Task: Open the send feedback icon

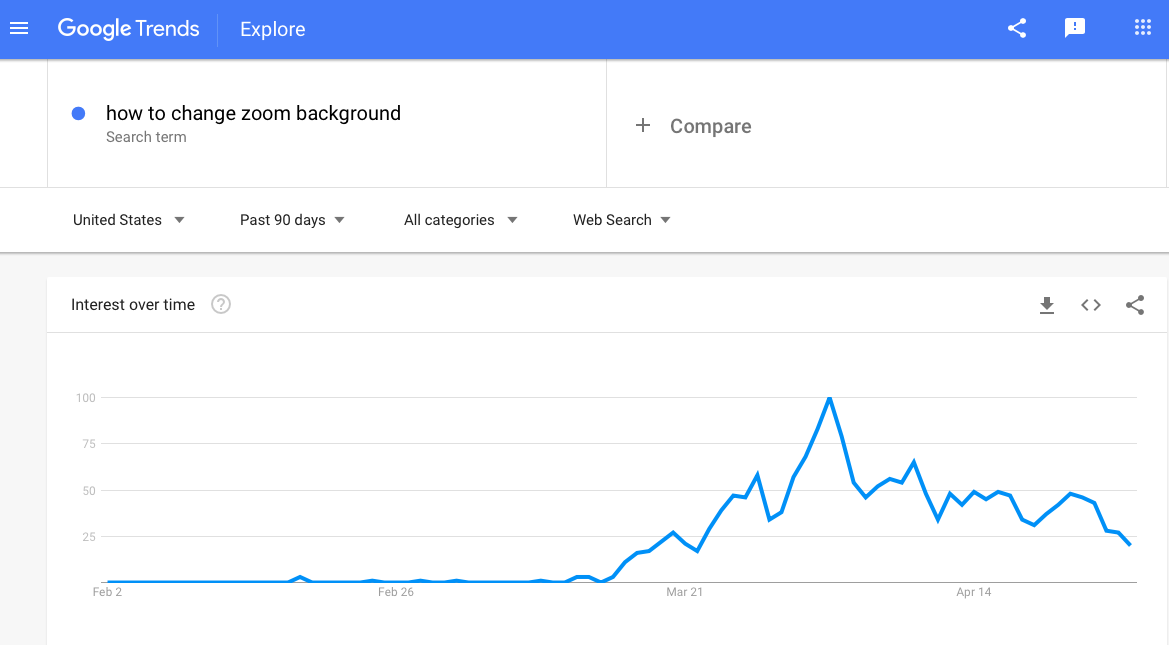Action: (x=1074, y=28)
